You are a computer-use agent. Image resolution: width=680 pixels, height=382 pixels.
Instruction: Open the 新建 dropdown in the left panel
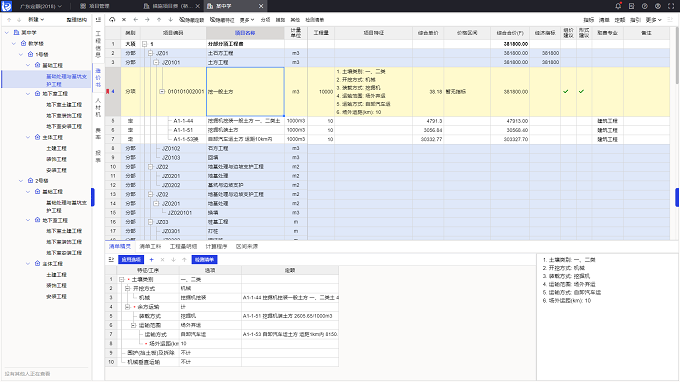(x=36, y=20)
